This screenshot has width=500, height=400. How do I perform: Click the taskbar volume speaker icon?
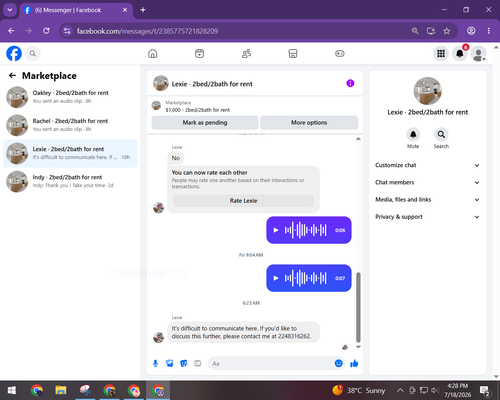point(435,390)
